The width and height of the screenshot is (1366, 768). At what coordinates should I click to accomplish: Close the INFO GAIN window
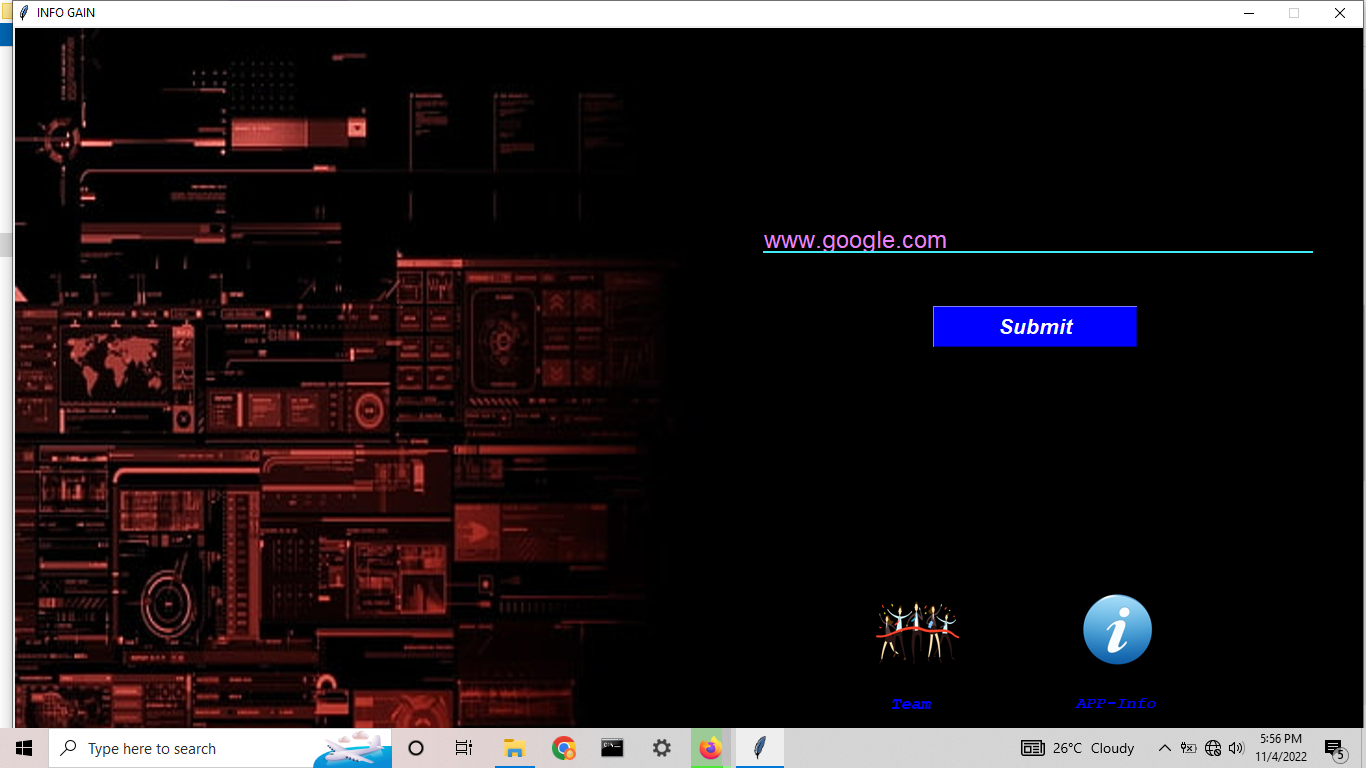click(x=1340, y=13)
